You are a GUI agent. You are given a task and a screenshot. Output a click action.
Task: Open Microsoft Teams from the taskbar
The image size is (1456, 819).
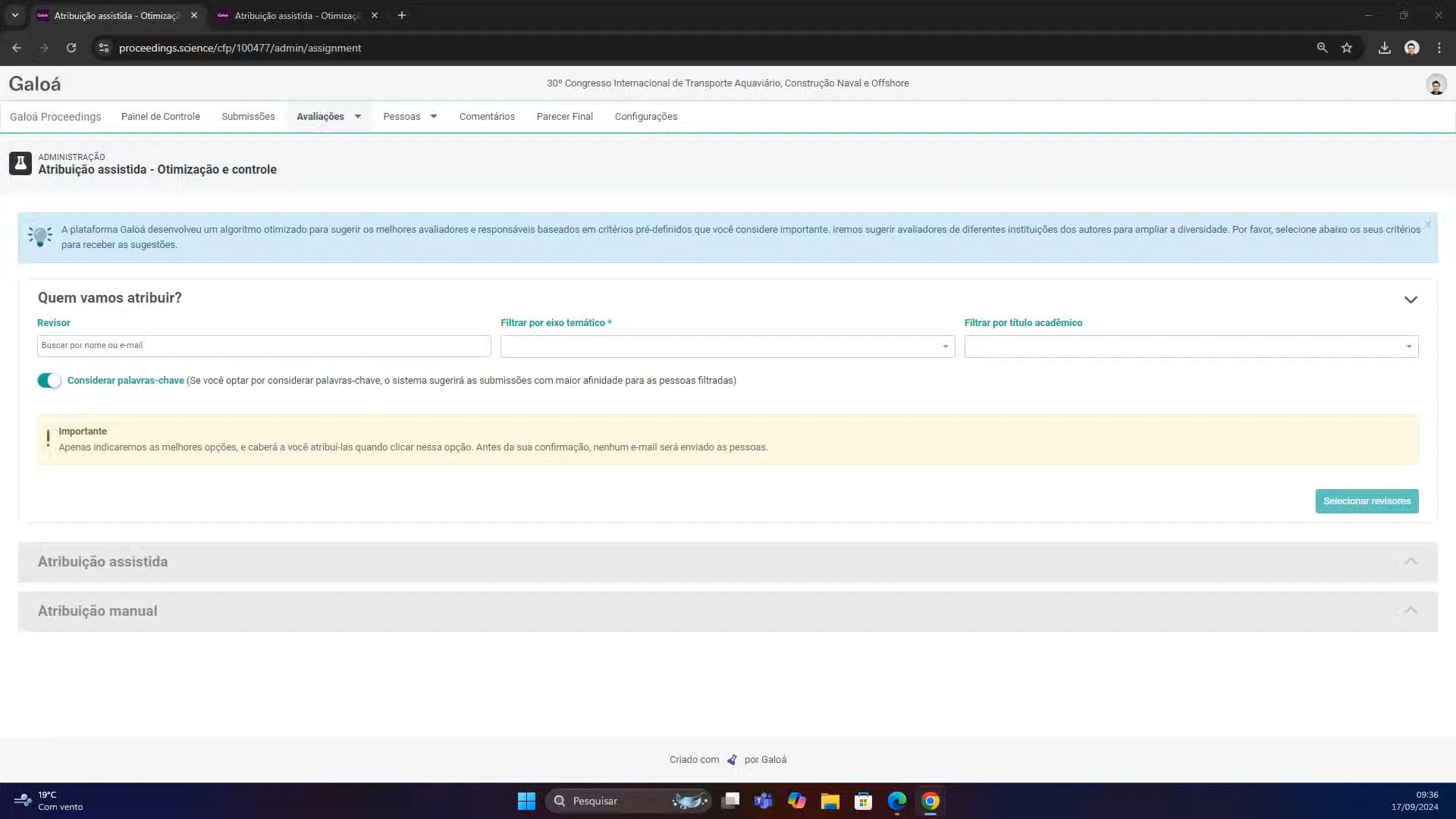[763, 801]
